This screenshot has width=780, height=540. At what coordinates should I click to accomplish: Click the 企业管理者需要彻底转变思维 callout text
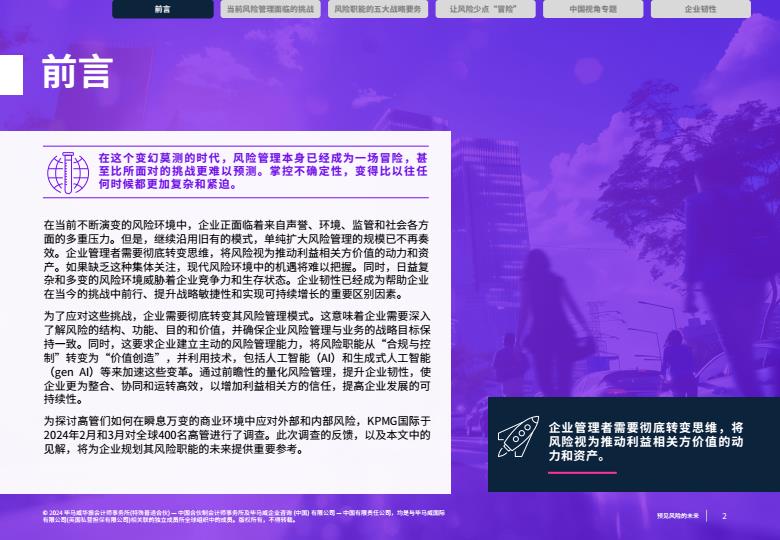pyautogui.click(x=646, y=442)
